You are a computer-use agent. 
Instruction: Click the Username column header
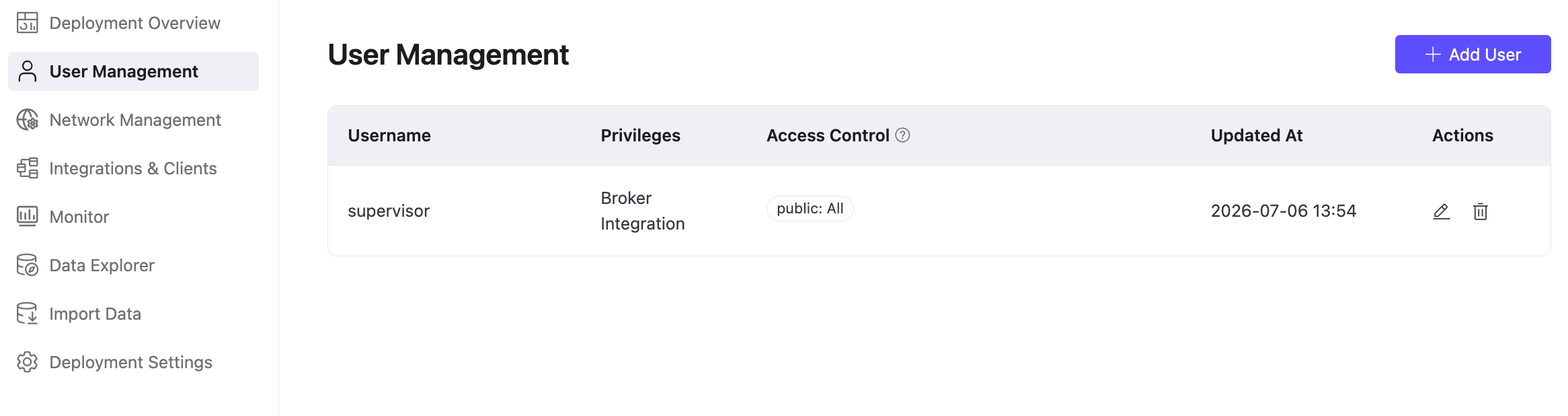[389, 135]
